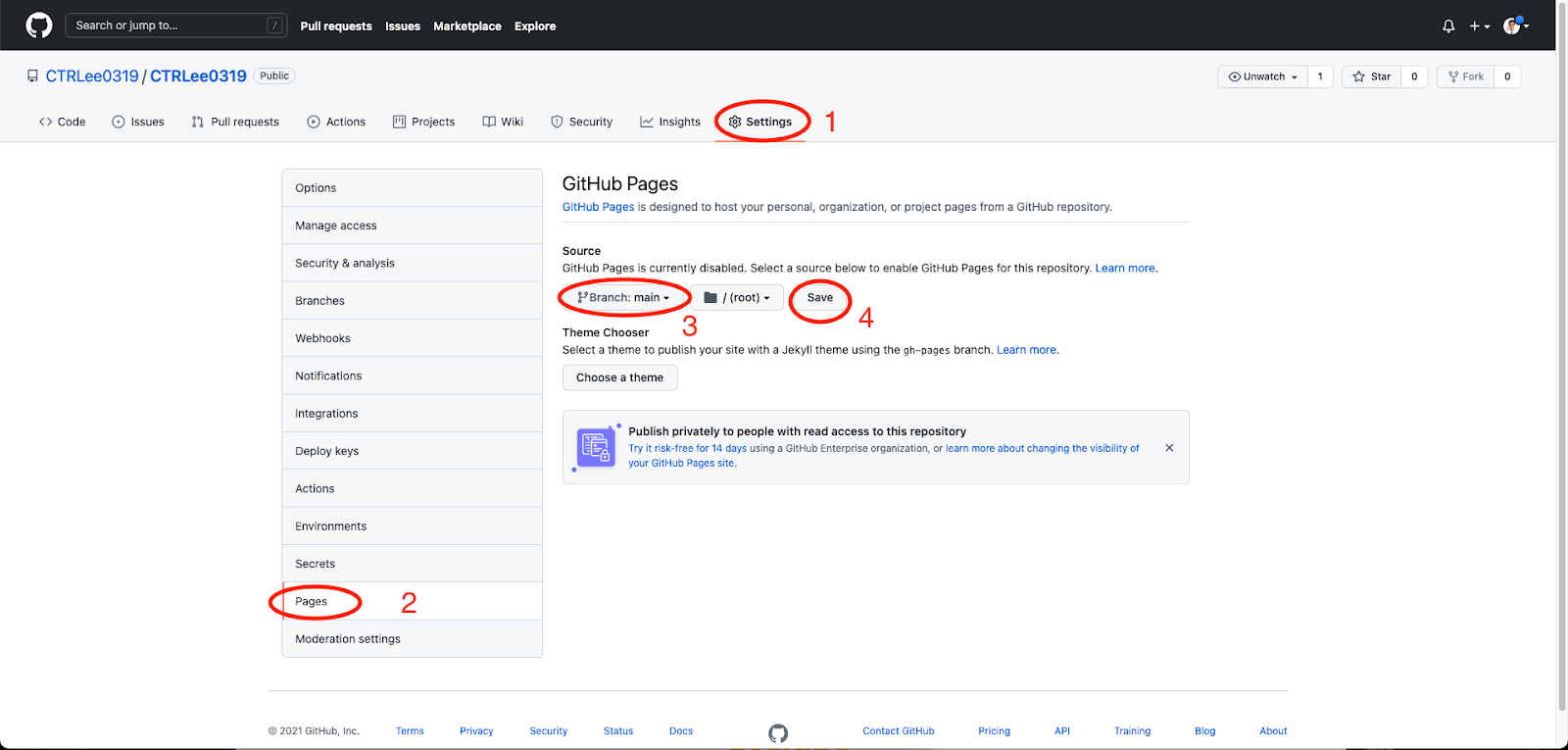Dismiss the Publish privately banner
This screenshot has width=1568, height=750.
pyautogui.click(x=1169, y=448)
